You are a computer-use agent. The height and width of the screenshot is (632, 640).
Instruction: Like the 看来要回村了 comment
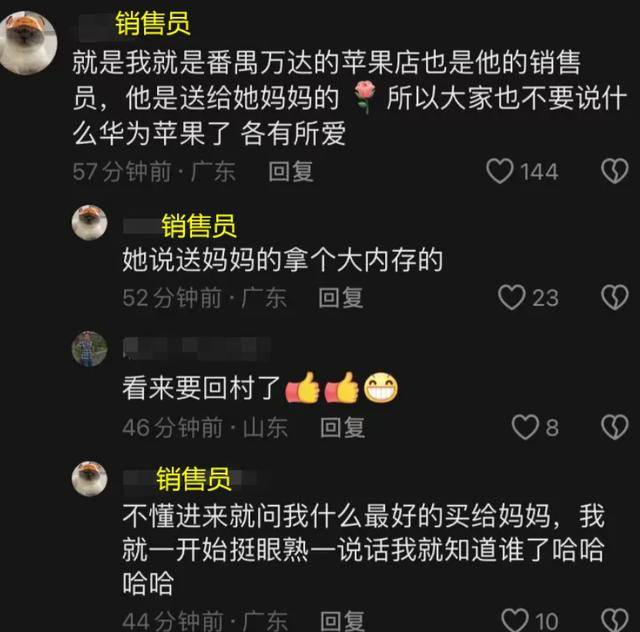coord(525,427)
